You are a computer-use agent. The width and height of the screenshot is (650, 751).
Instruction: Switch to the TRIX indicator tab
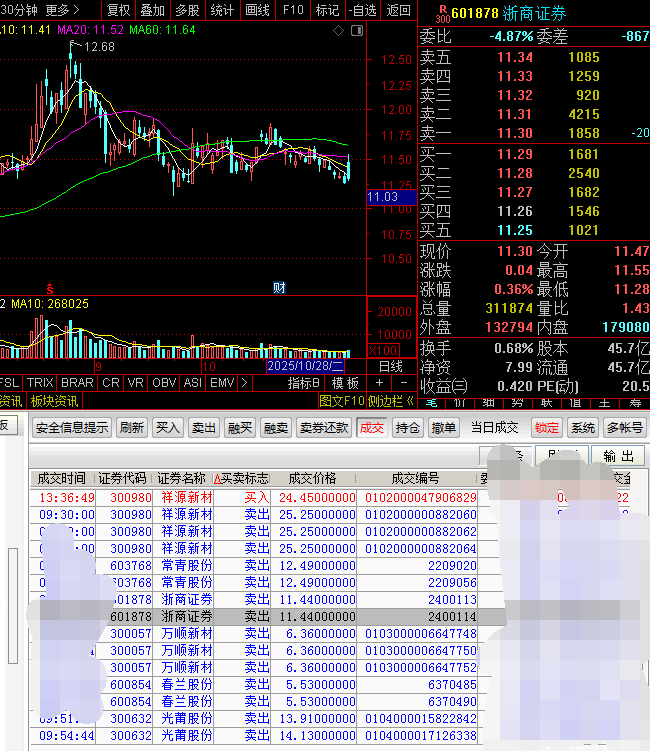[x=40, y=383]
